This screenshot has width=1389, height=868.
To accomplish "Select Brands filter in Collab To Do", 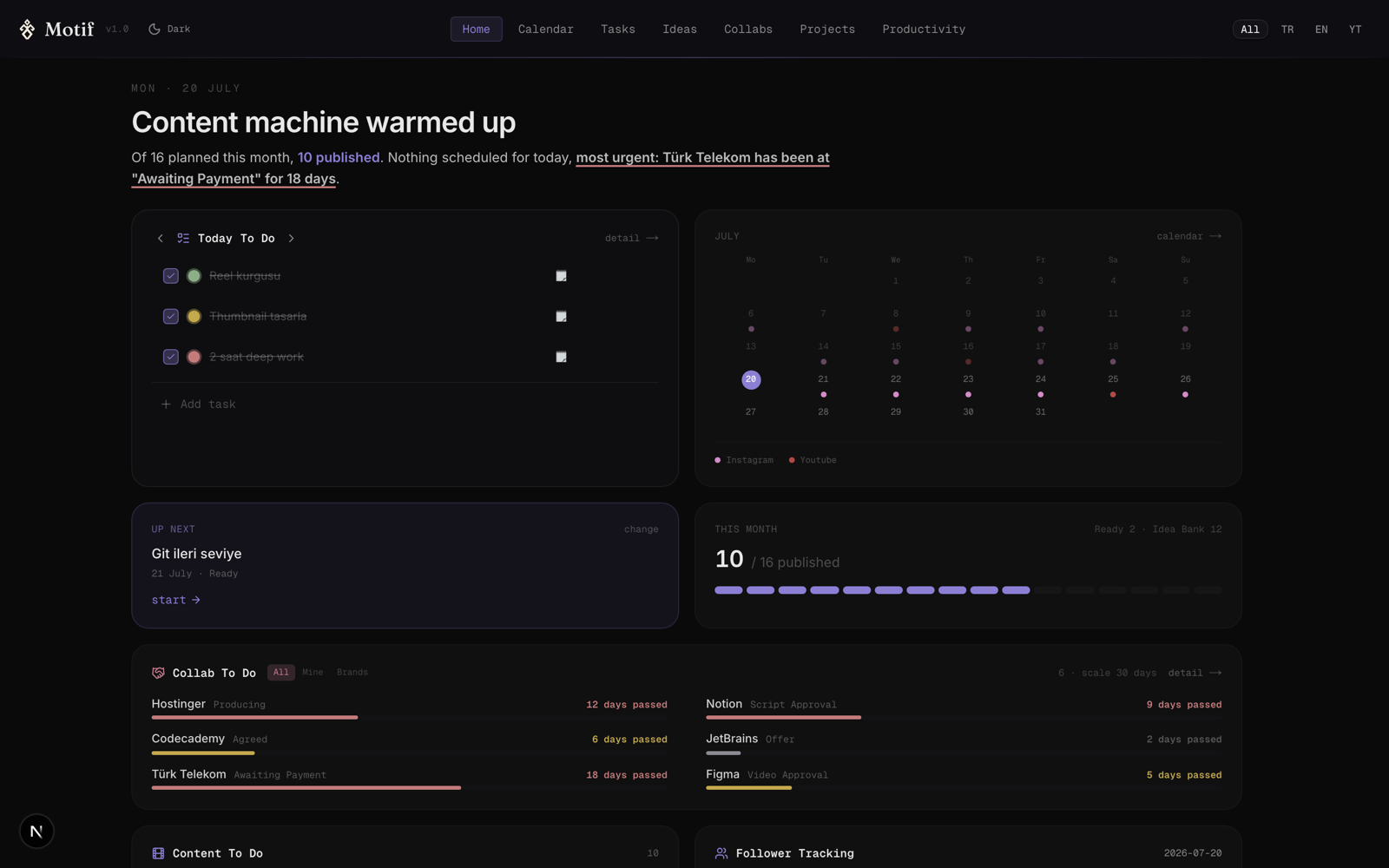I will (352, 673).
